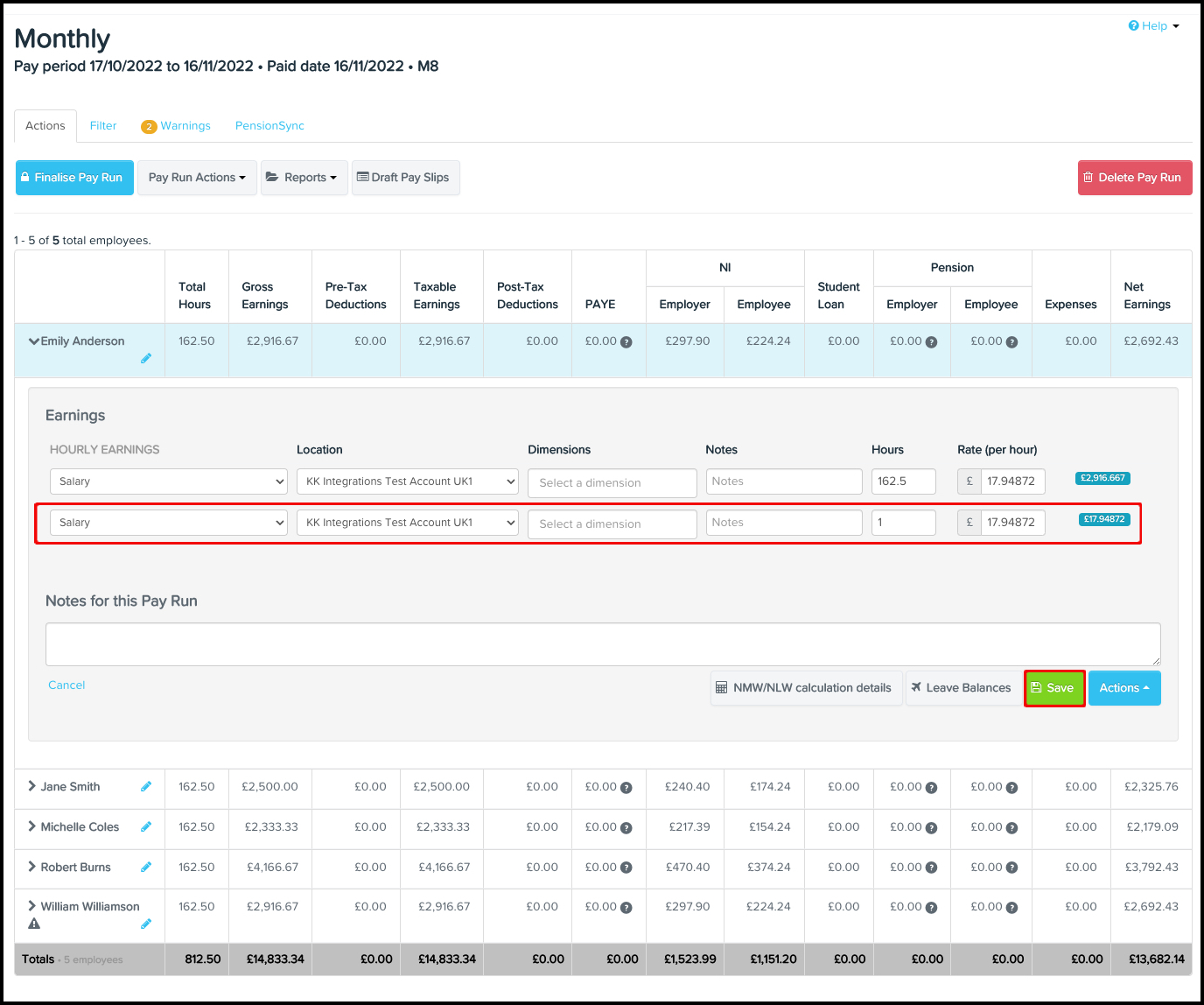Click the warning triangle under William Williamson
This screenshot has width=1204, height=1005.
(x=34, y=924)
